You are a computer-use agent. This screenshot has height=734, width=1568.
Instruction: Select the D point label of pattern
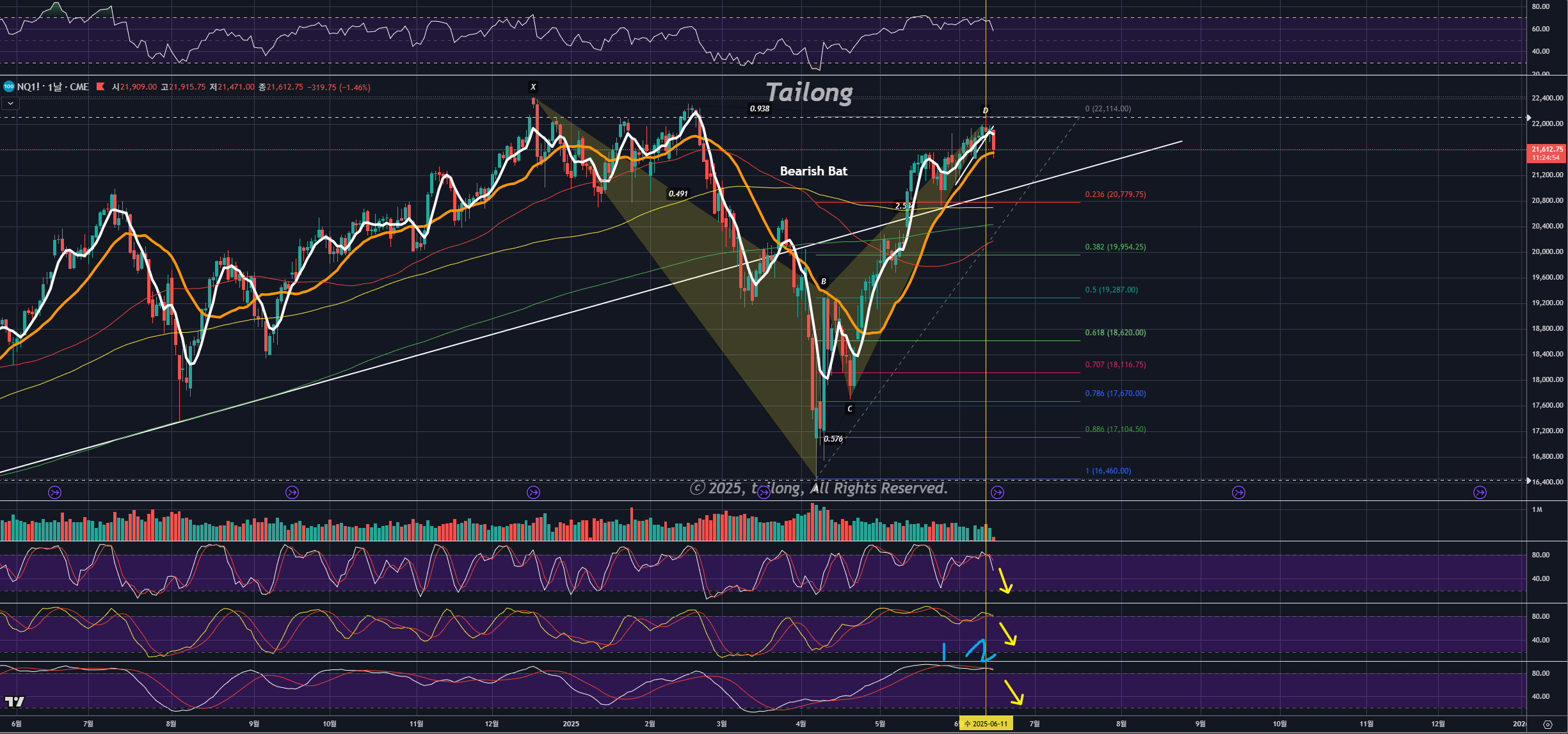(985, 111)
